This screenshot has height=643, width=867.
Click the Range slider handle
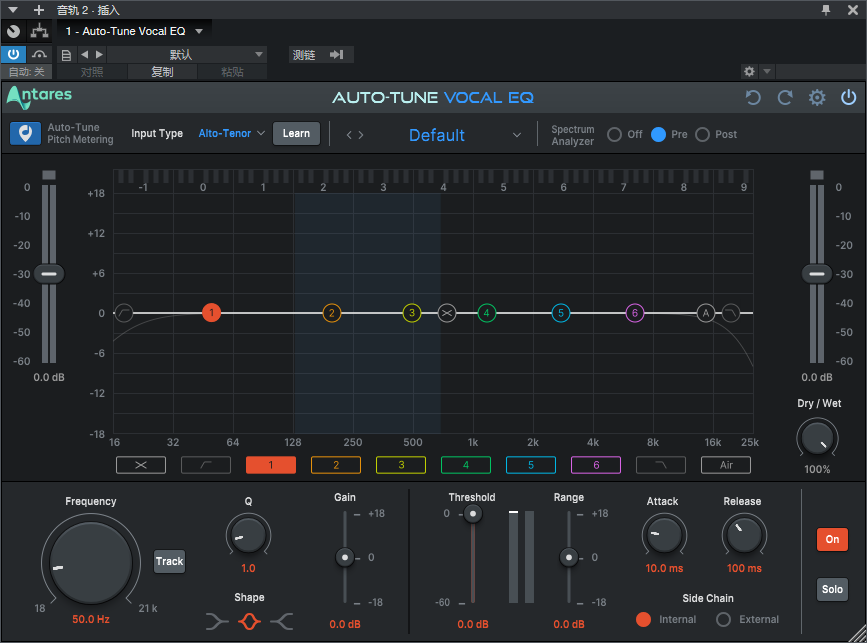pos(569,557)
